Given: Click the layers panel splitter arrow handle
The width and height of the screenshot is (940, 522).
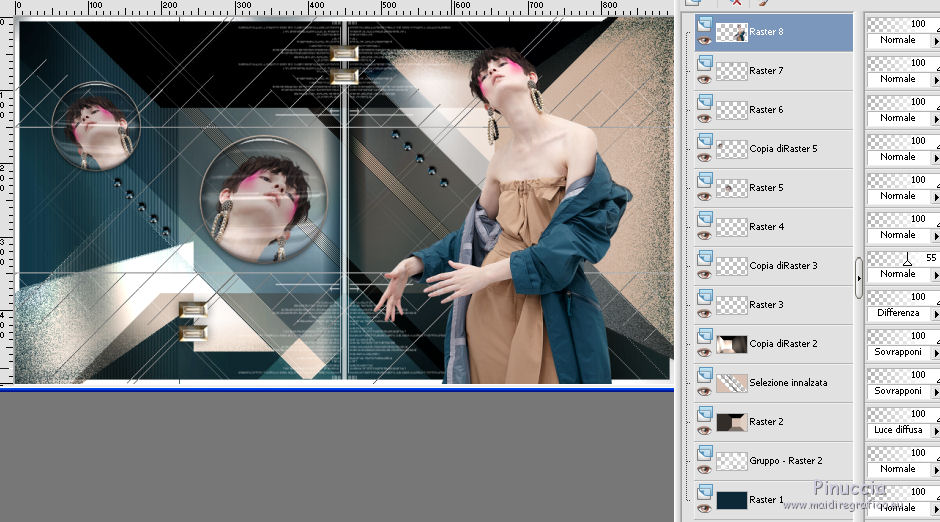Looking at the screenshot, I should coord(858,277).
